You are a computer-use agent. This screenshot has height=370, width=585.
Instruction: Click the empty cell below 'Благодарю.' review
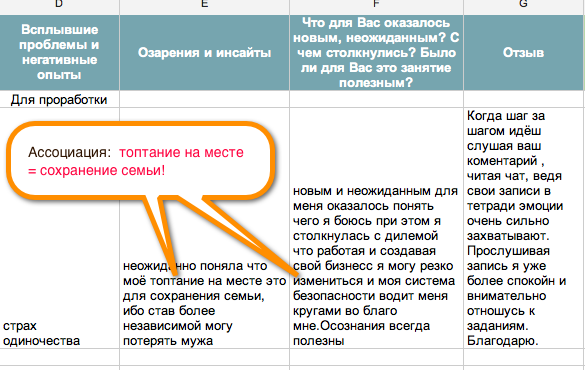(523, 357)
